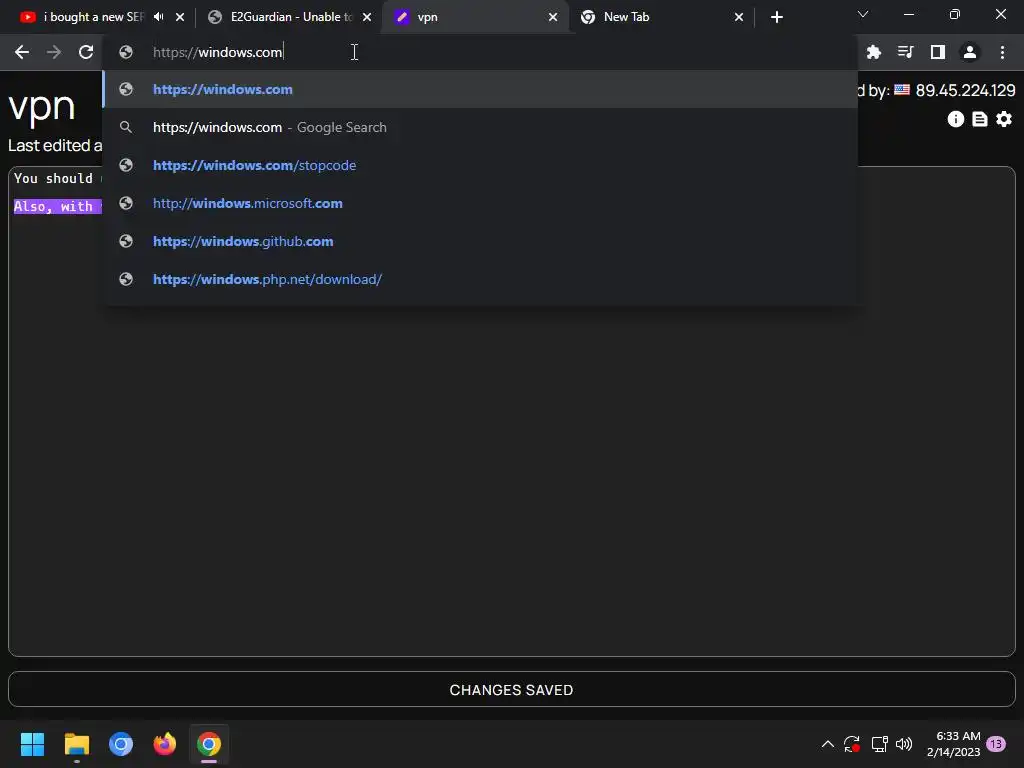Screen dimensions: 1024x768
Task: Go back using the browser back arrow
Action: [x=22, y=52]
